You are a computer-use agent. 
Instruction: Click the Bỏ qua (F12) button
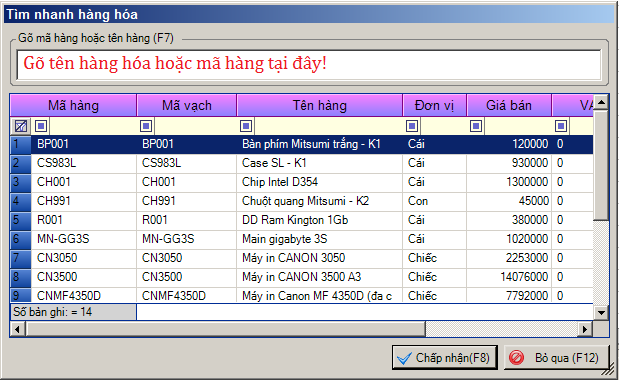click(557, 358)
